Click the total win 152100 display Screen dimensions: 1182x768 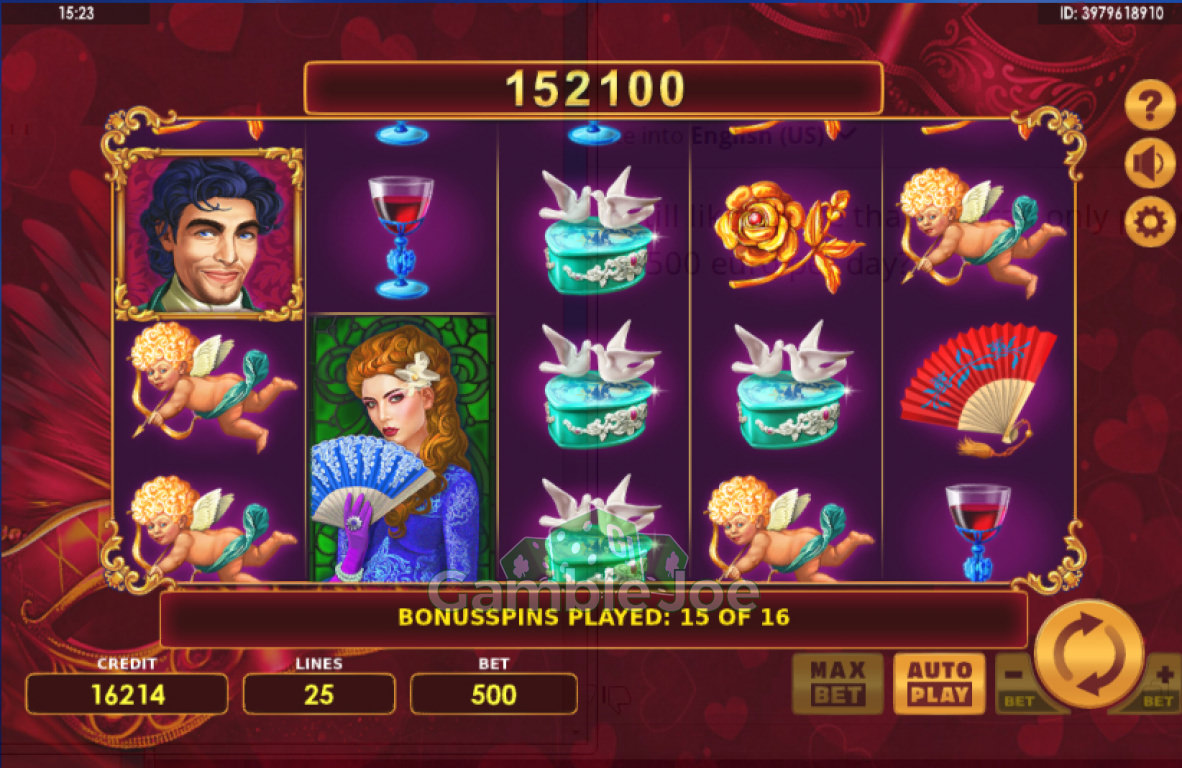click(x=593, y=88)
